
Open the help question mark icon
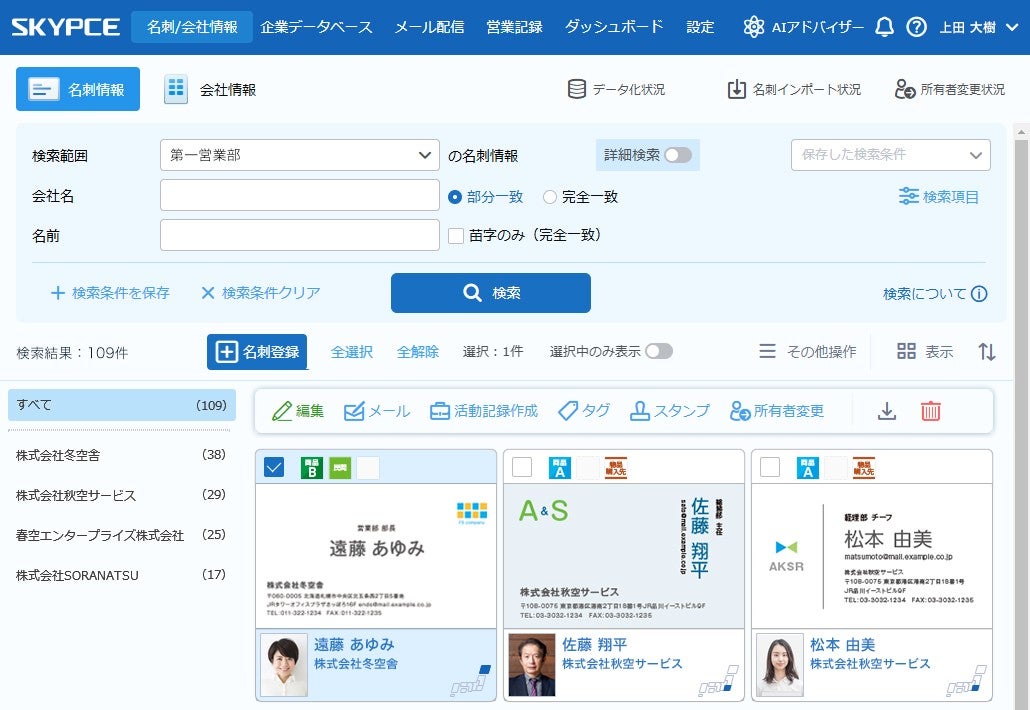pos(916,27)
